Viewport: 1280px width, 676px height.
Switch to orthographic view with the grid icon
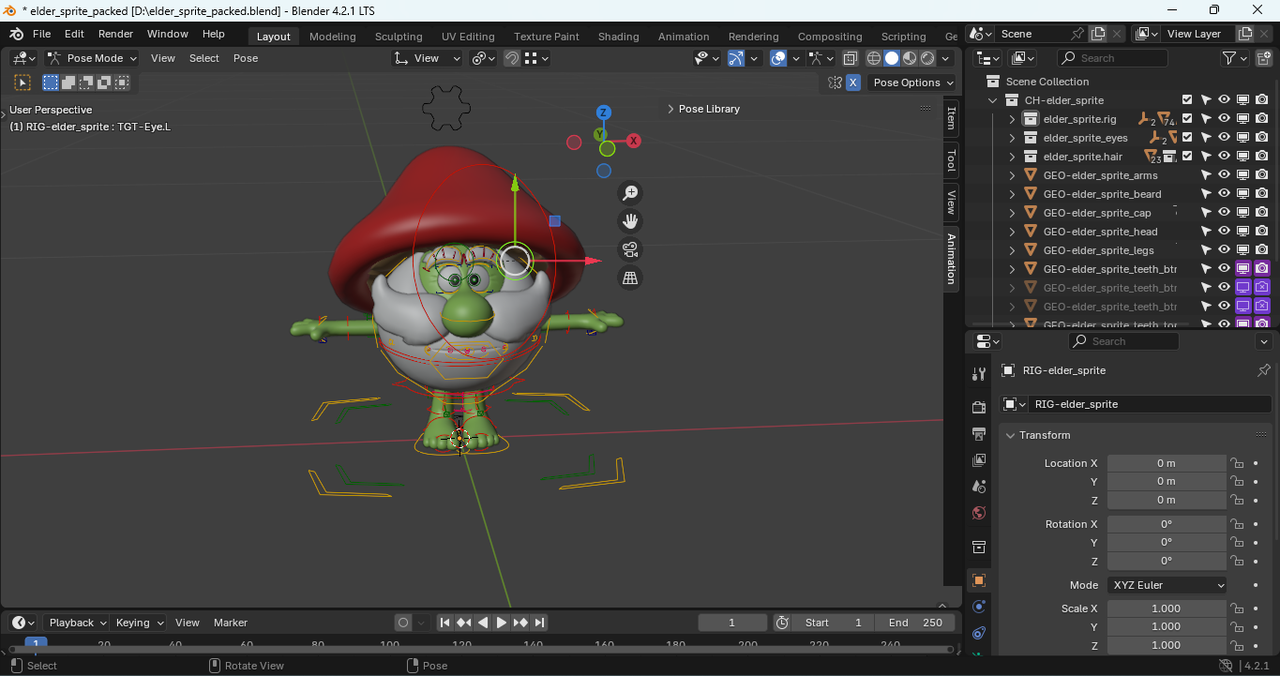630,278
